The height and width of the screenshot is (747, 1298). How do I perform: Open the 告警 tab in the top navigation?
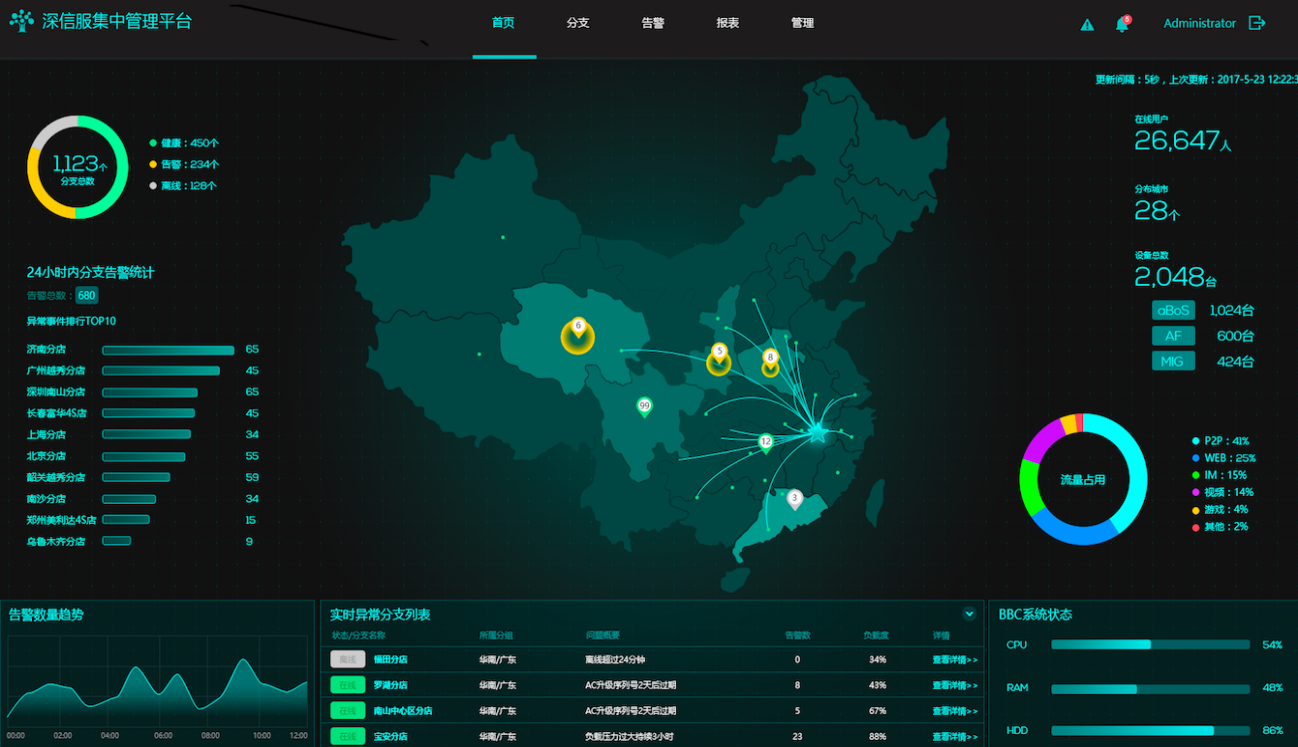pyautogui.click(x=653, y=23)
